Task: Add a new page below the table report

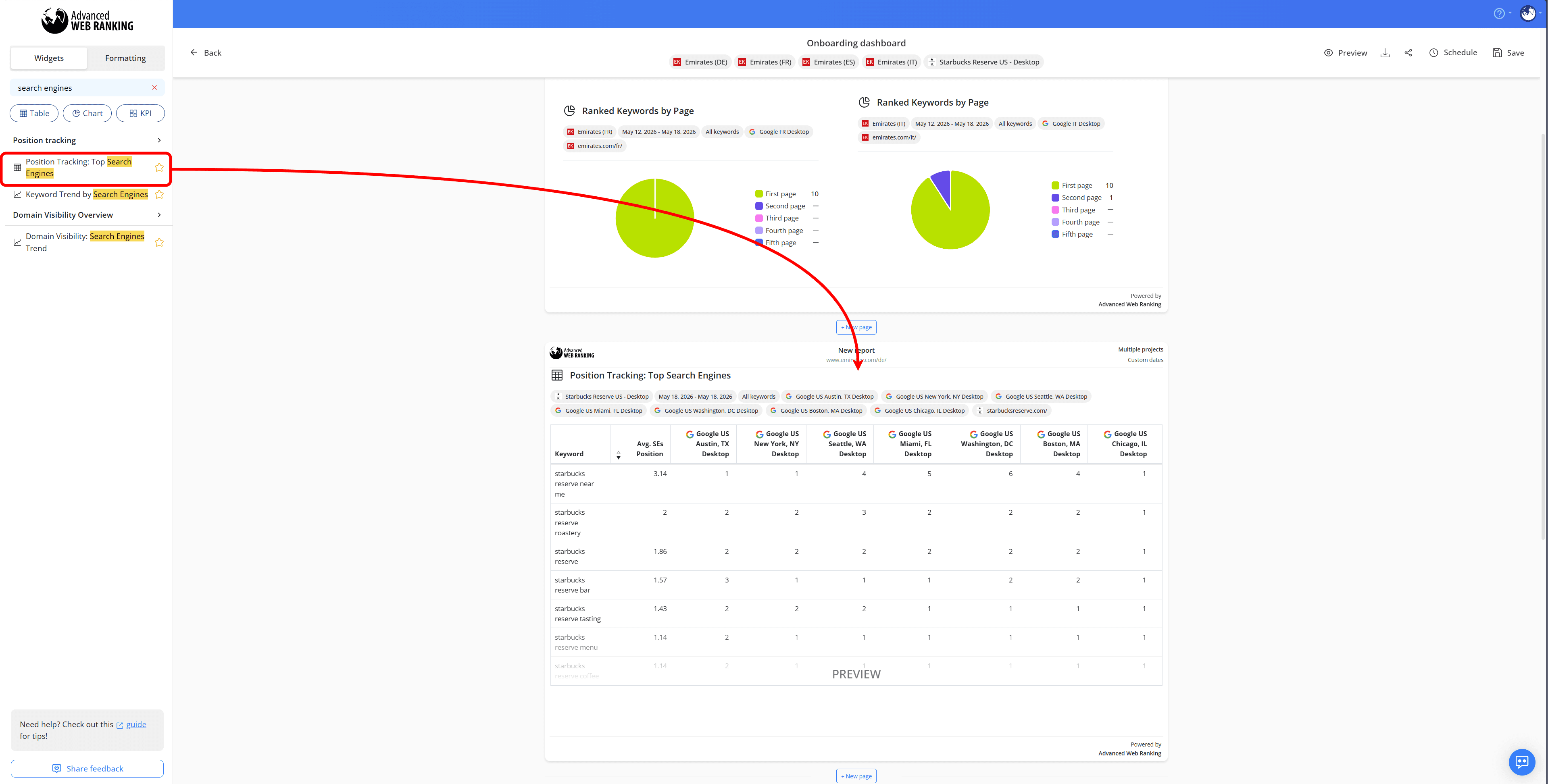Action: tap(856, 776)
